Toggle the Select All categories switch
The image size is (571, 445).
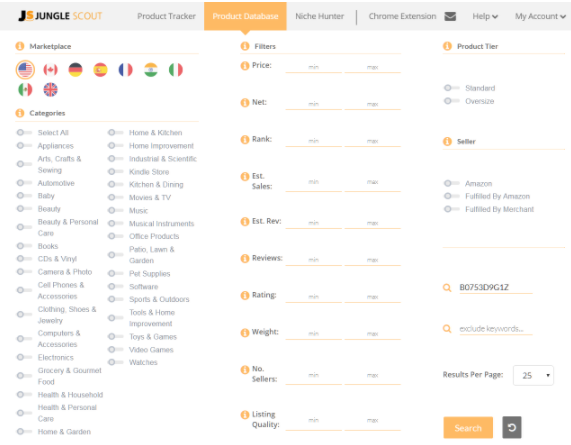click(24, 133)
